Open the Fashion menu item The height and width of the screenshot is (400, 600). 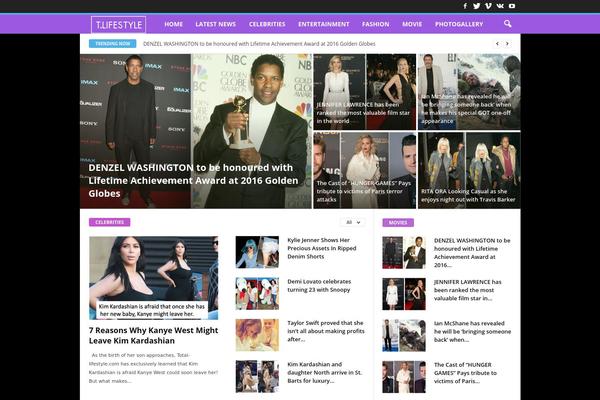375,24
